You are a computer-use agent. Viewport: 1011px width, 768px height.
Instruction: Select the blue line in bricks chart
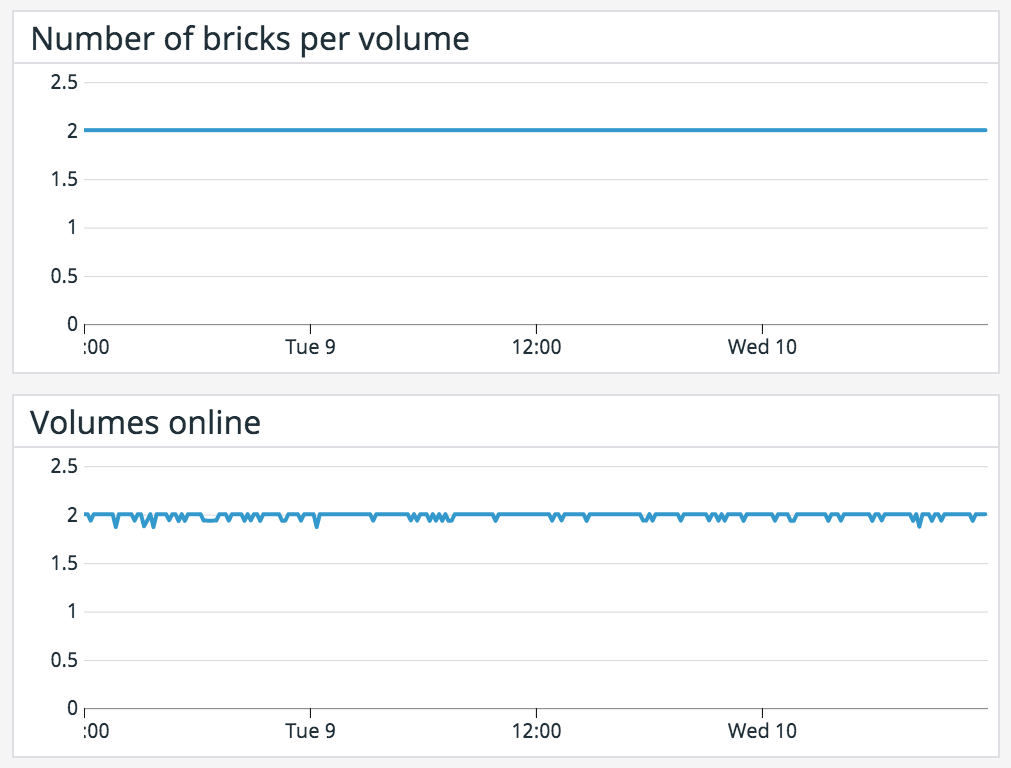pos(500,129)
